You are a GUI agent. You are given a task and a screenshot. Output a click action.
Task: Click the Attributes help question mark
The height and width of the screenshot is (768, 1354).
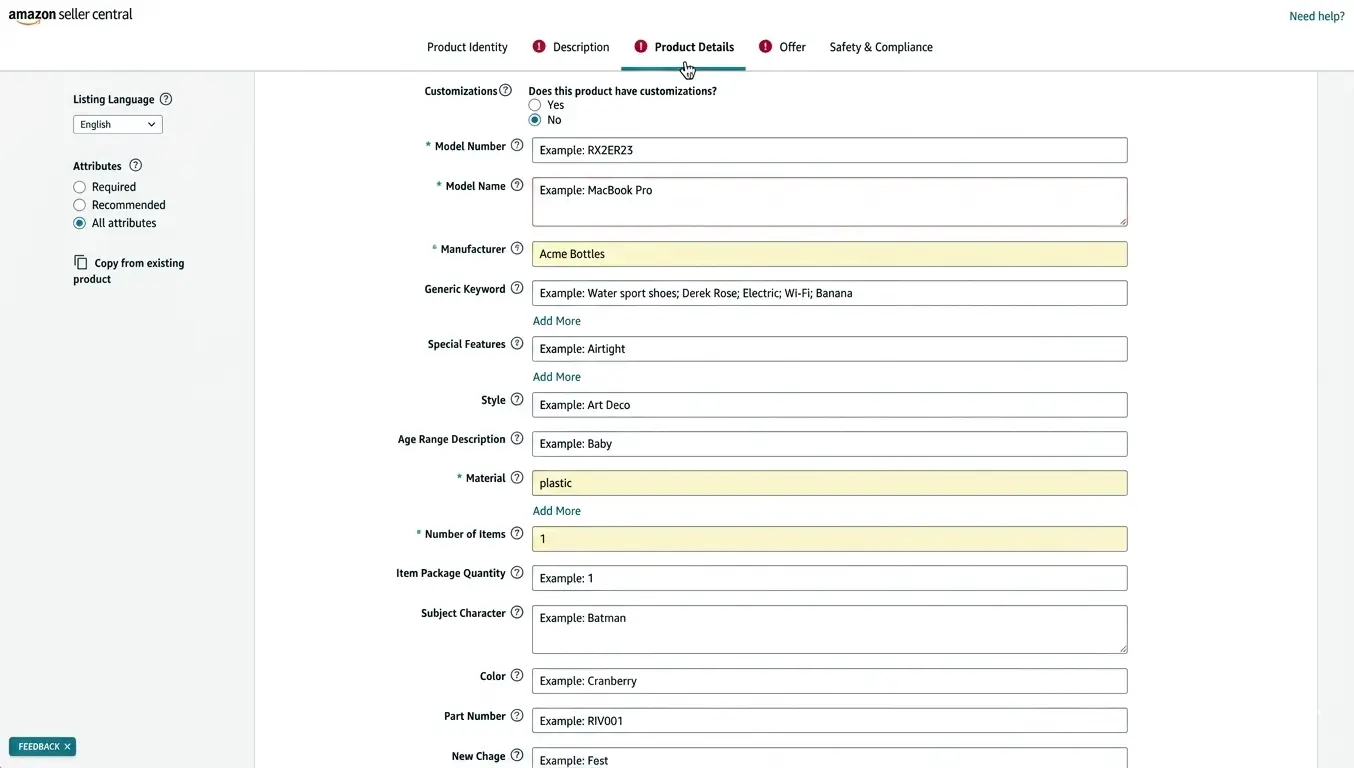click(x=135, y=165)
